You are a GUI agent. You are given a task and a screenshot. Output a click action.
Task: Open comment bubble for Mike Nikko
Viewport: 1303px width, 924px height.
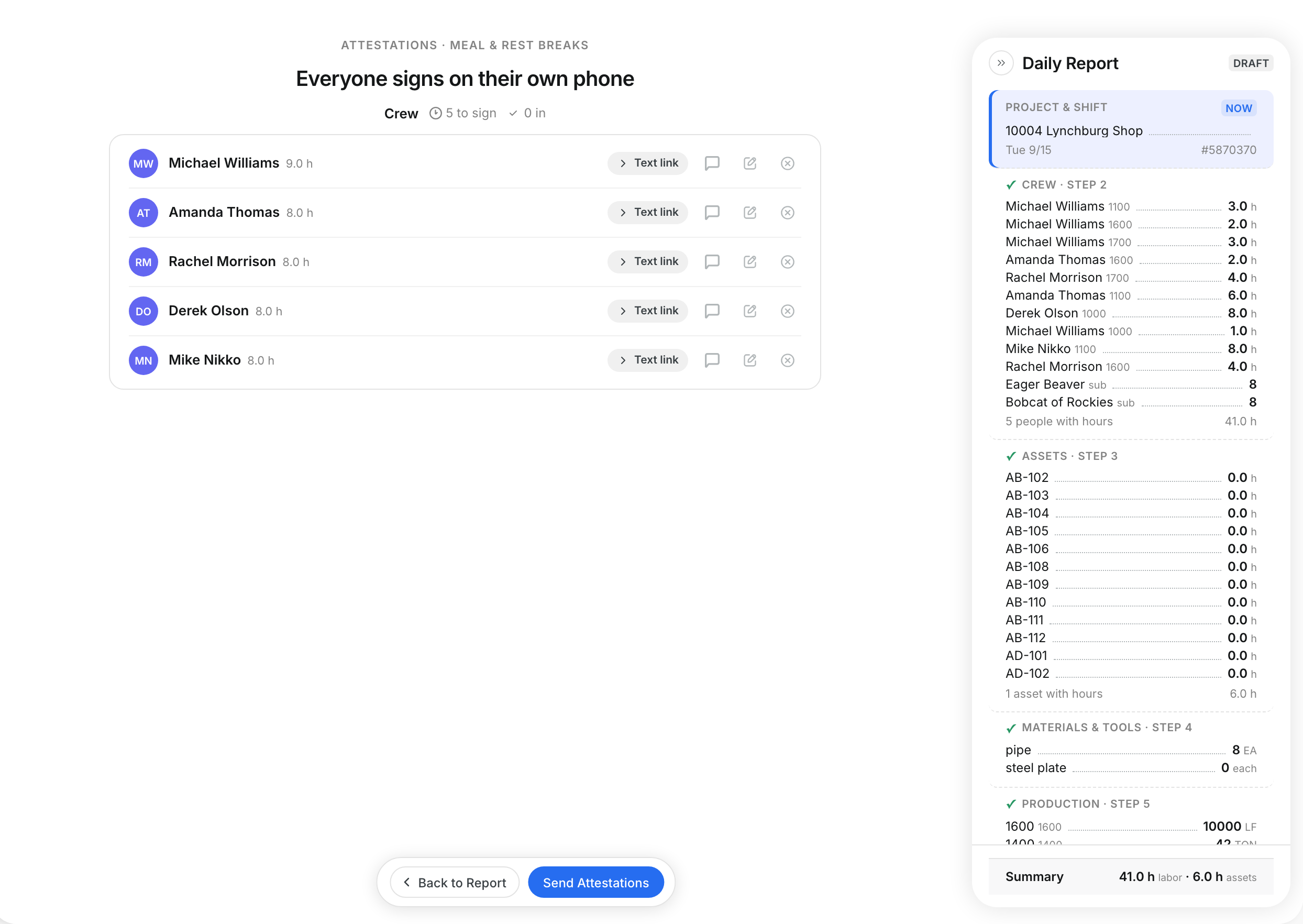(712, 360)
